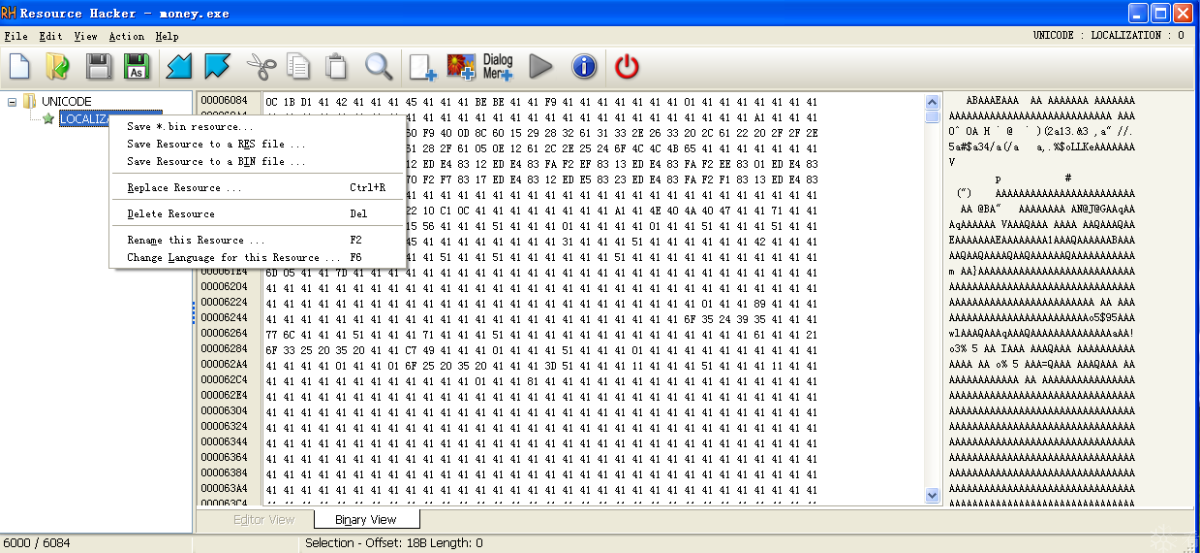Click the Cut scissors icon

pos(261,67)
